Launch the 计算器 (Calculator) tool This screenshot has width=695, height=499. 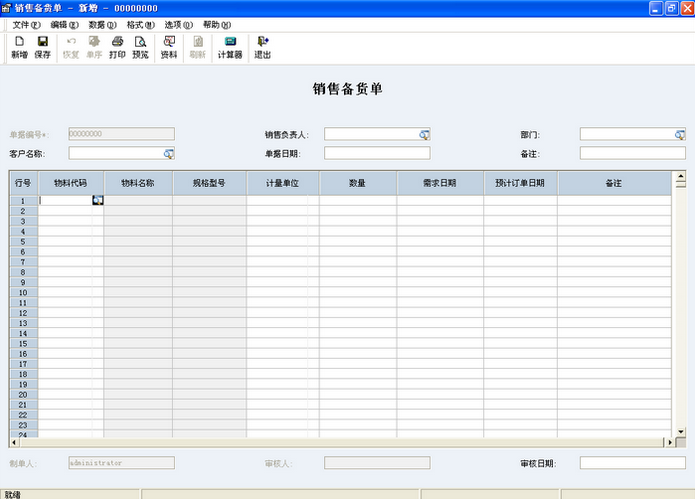[230, 47]
